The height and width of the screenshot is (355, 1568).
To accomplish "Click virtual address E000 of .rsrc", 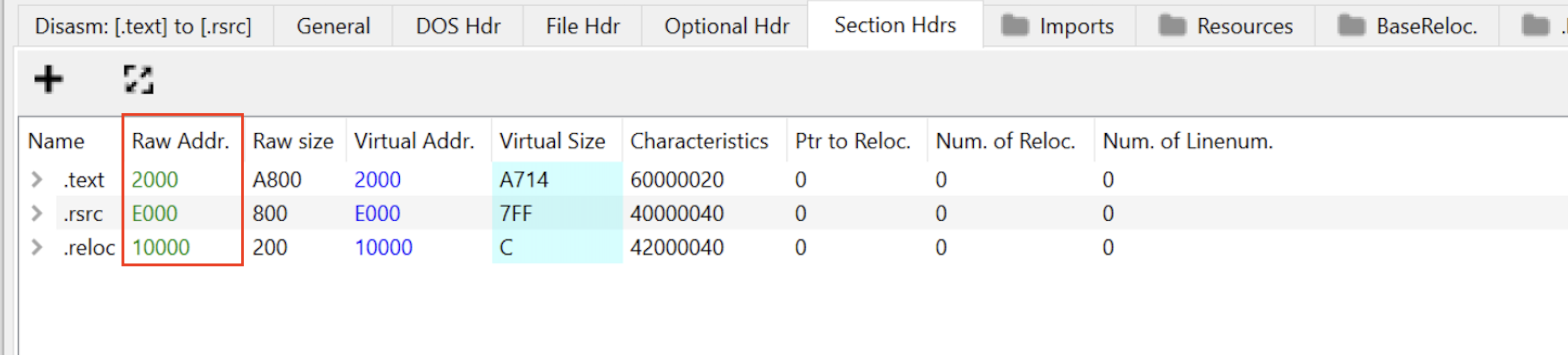I will coord(378,214).
